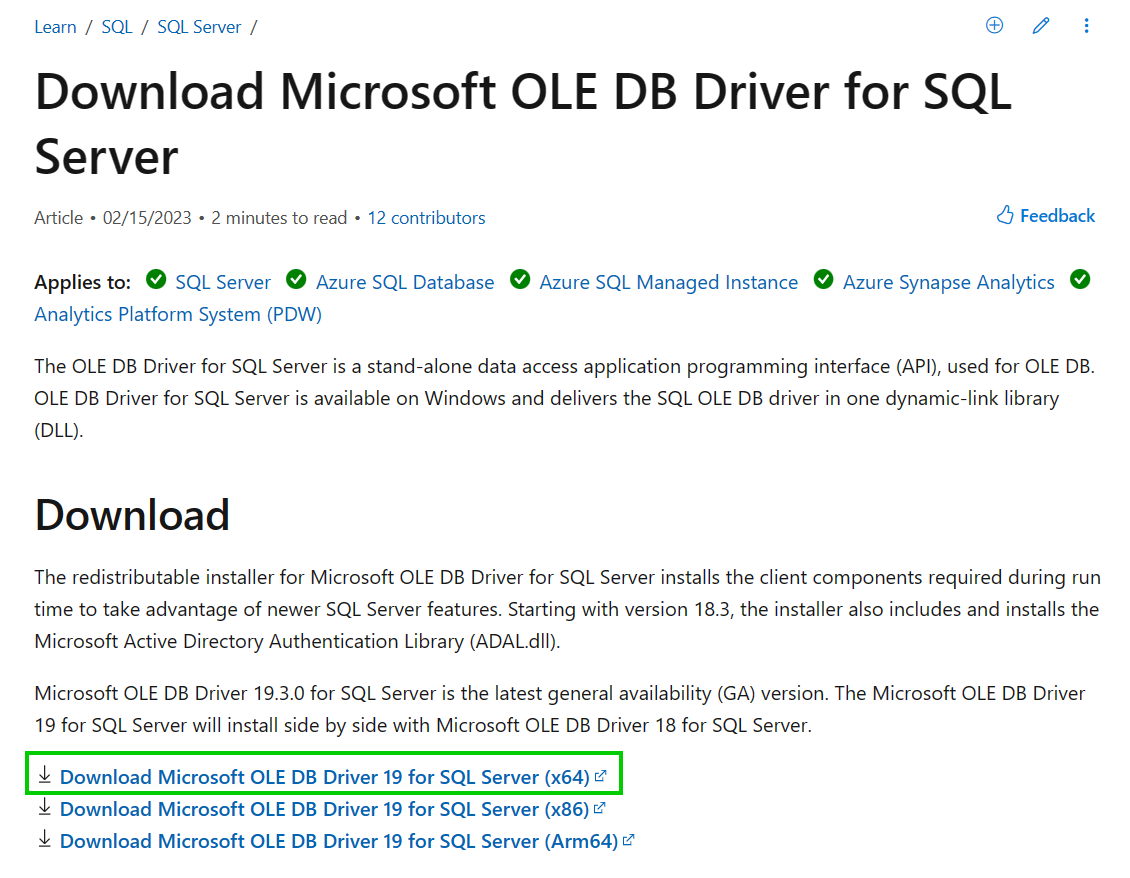Screen dimensions: 1130x878
Task: Open the SQL breadcrumb link
Action: 117,27
